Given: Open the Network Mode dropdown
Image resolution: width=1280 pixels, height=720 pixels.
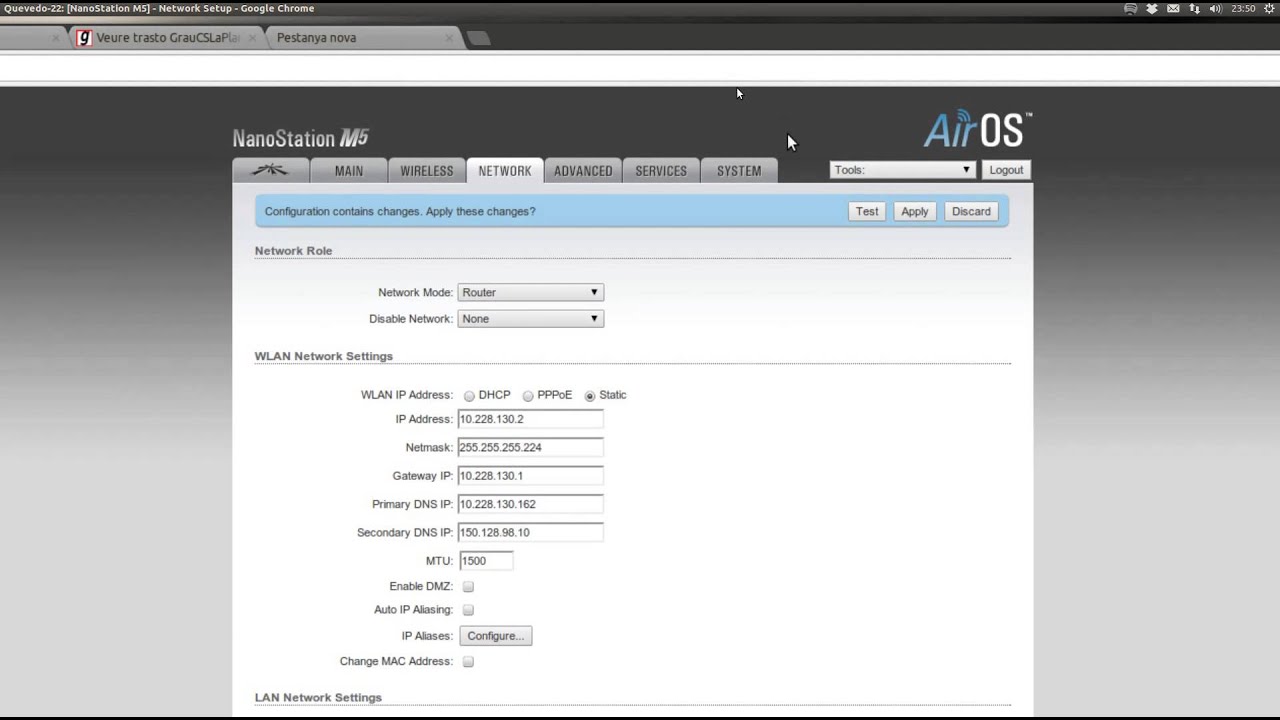Looking at the screenshot, I should [x=530, y=292].
